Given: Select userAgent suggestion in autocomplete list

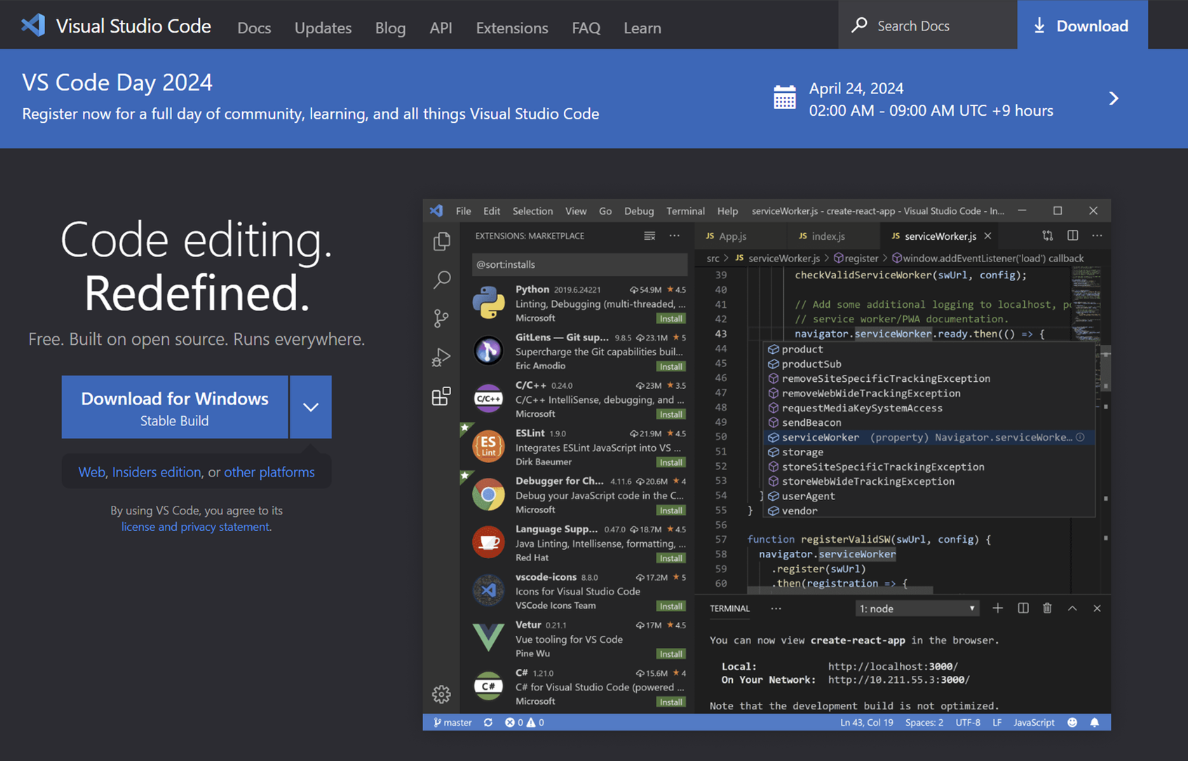Looking at the screenshot, I should [930, 496].
